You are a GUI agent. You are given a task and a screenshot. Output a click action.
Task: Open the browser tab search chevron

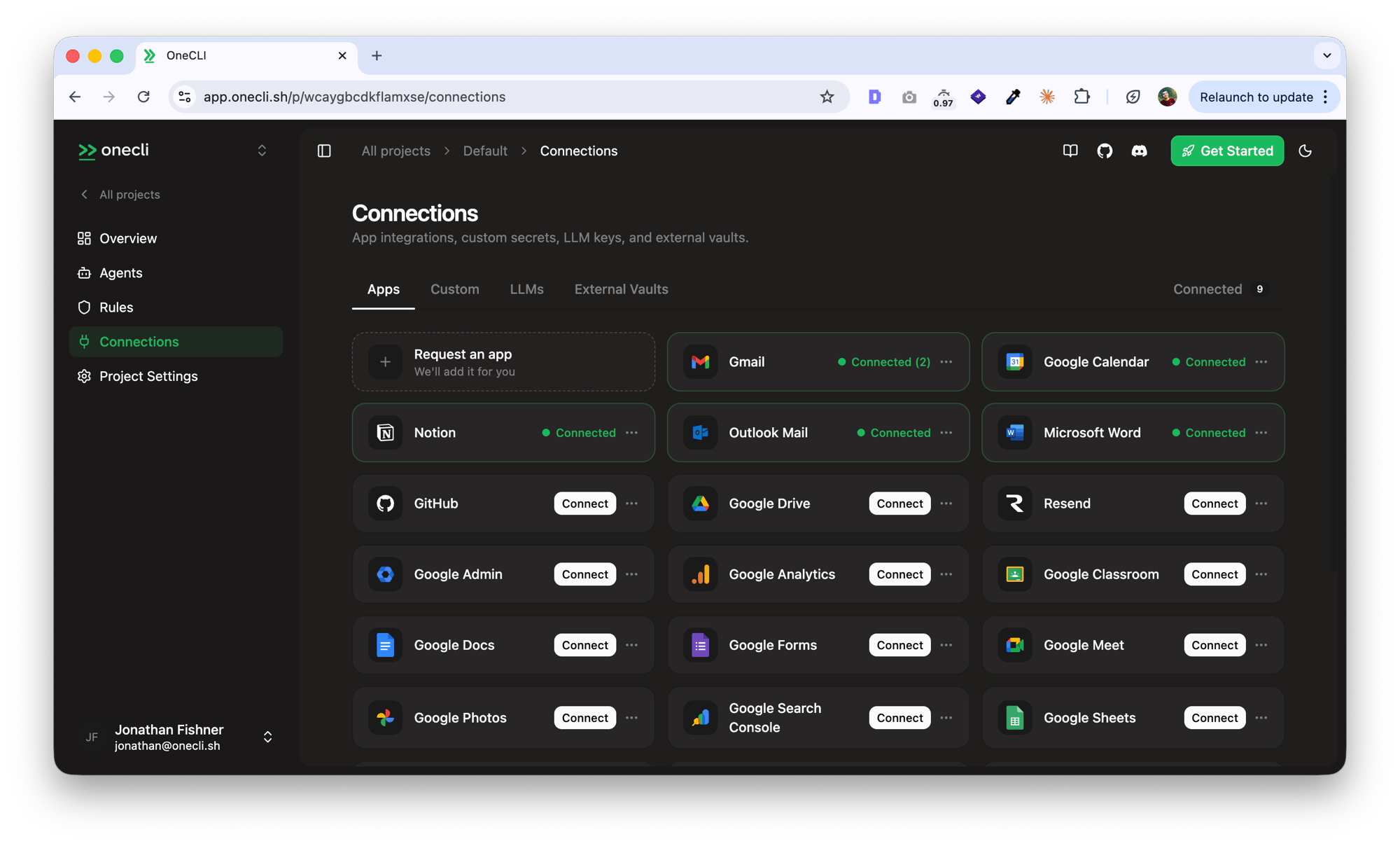pyautogui.click(x=1326, y=55)
